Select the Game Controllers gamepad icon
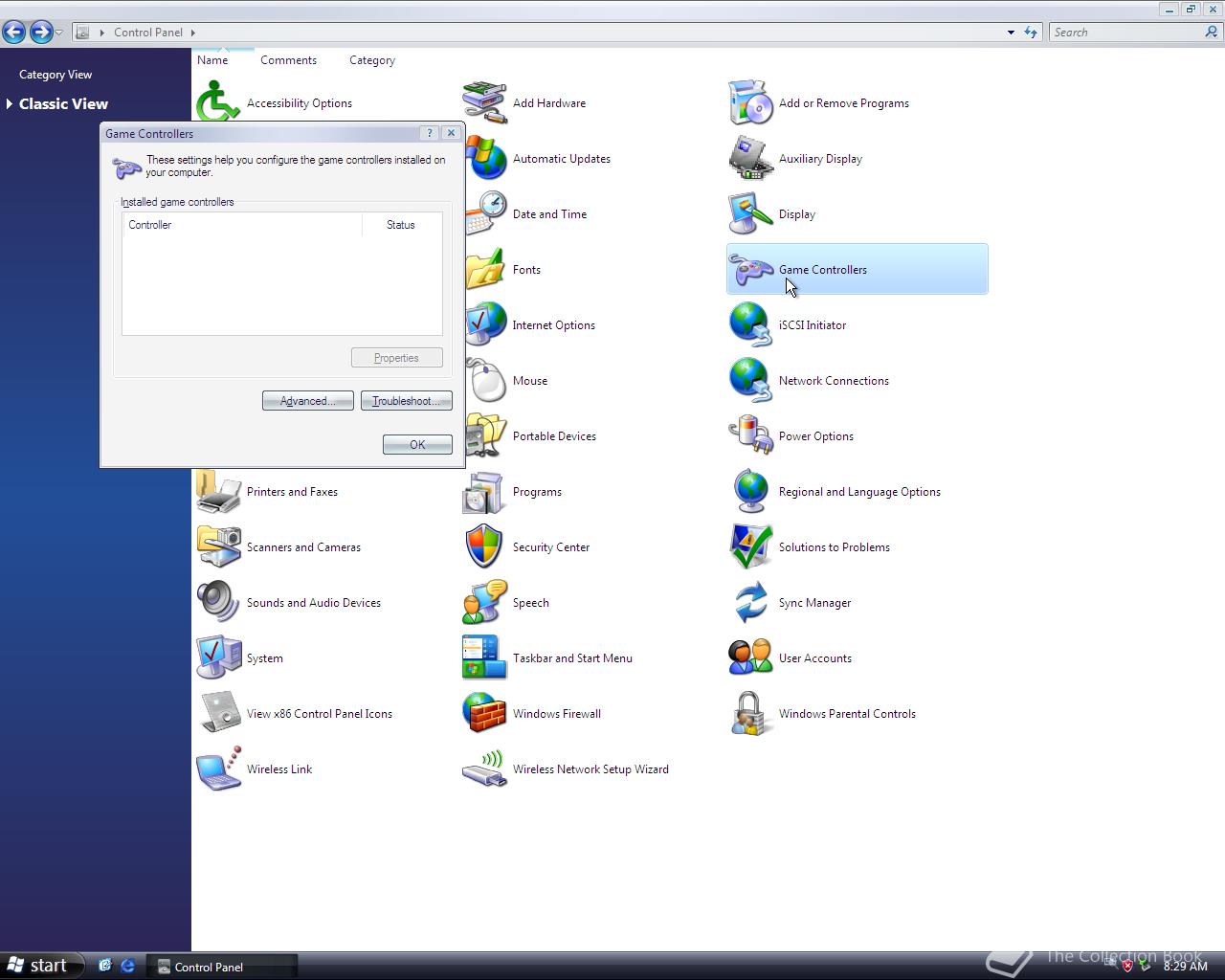The height and width of the screenshot is (980, 1225). 750,270
